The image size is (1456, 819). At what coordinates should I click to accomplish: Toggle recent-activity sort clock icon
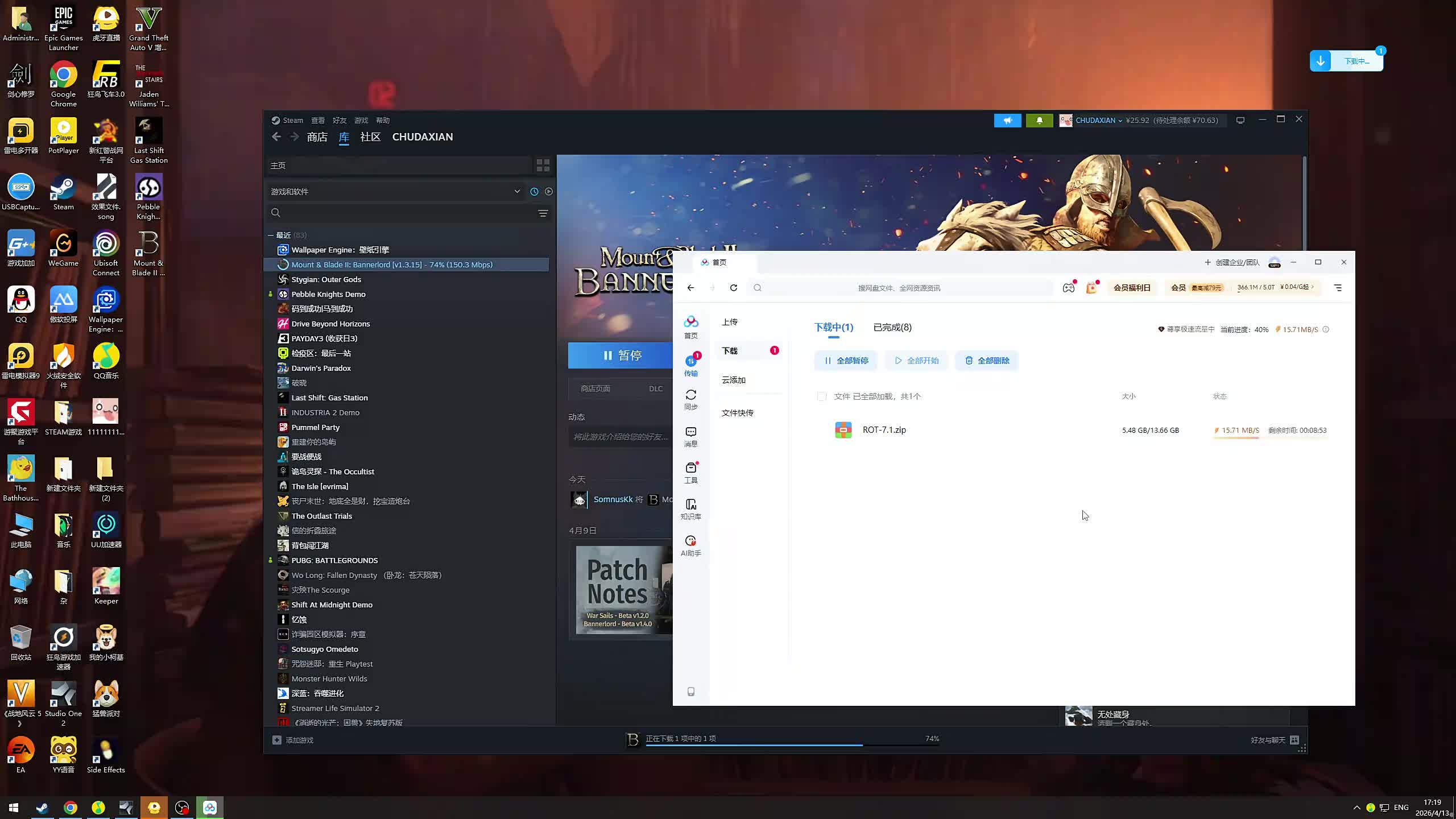(x=534, y=192)
